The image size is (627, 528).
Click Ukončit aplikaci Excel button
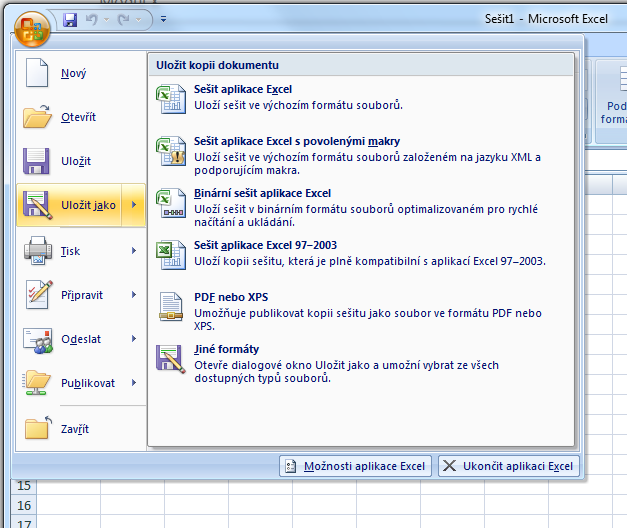[x=509, y=466]
